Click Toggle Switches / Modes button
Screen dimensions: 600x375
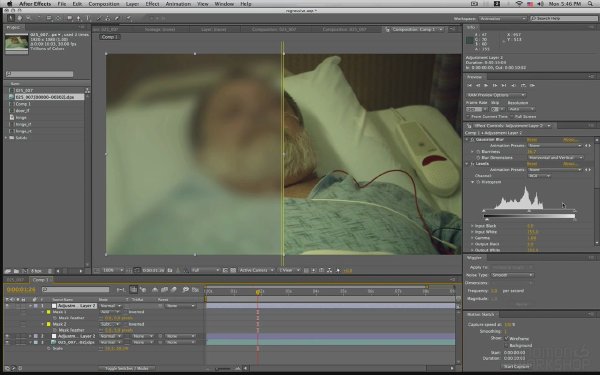127,368
